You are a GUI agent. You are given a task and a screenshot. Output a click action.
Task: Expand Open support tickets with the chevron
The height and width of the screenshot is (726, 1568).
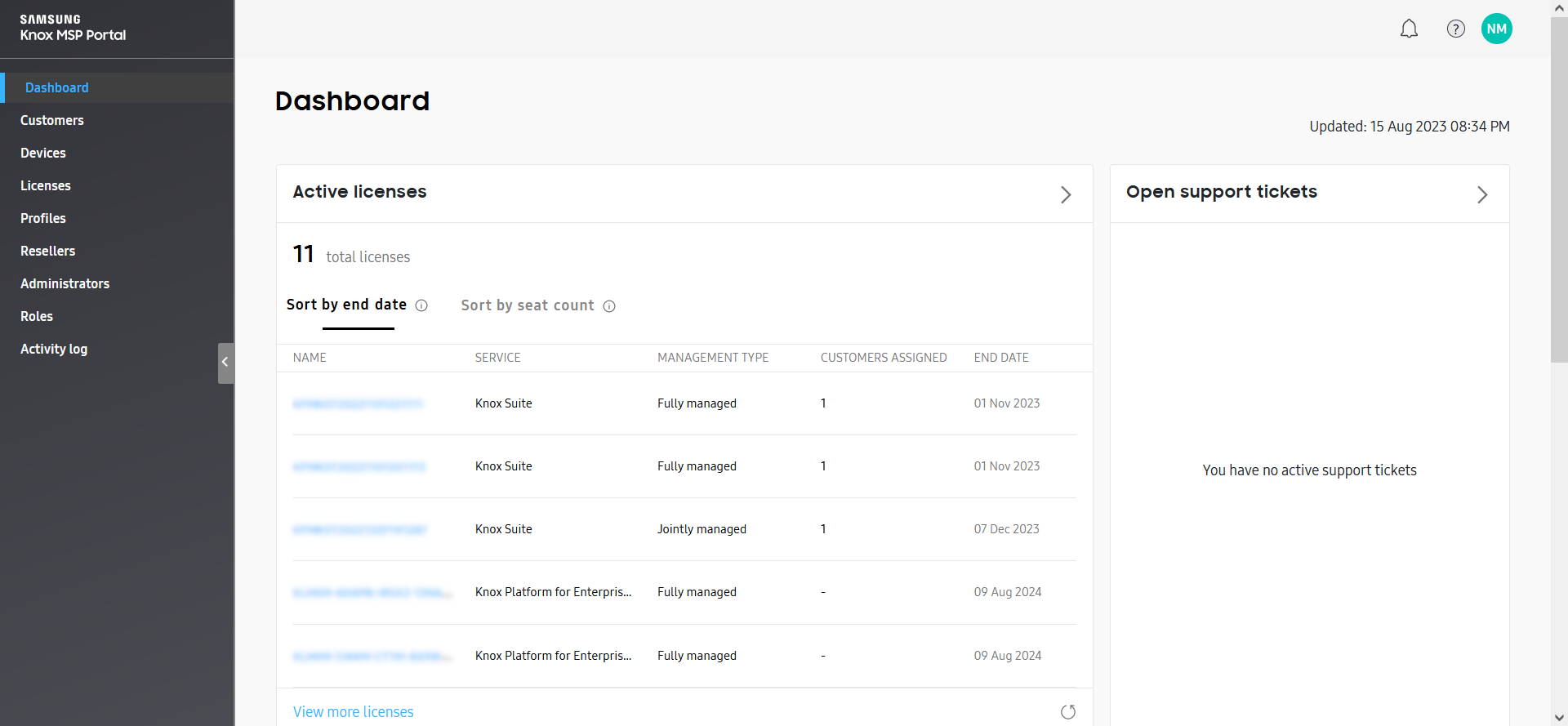click(1482, 194)
